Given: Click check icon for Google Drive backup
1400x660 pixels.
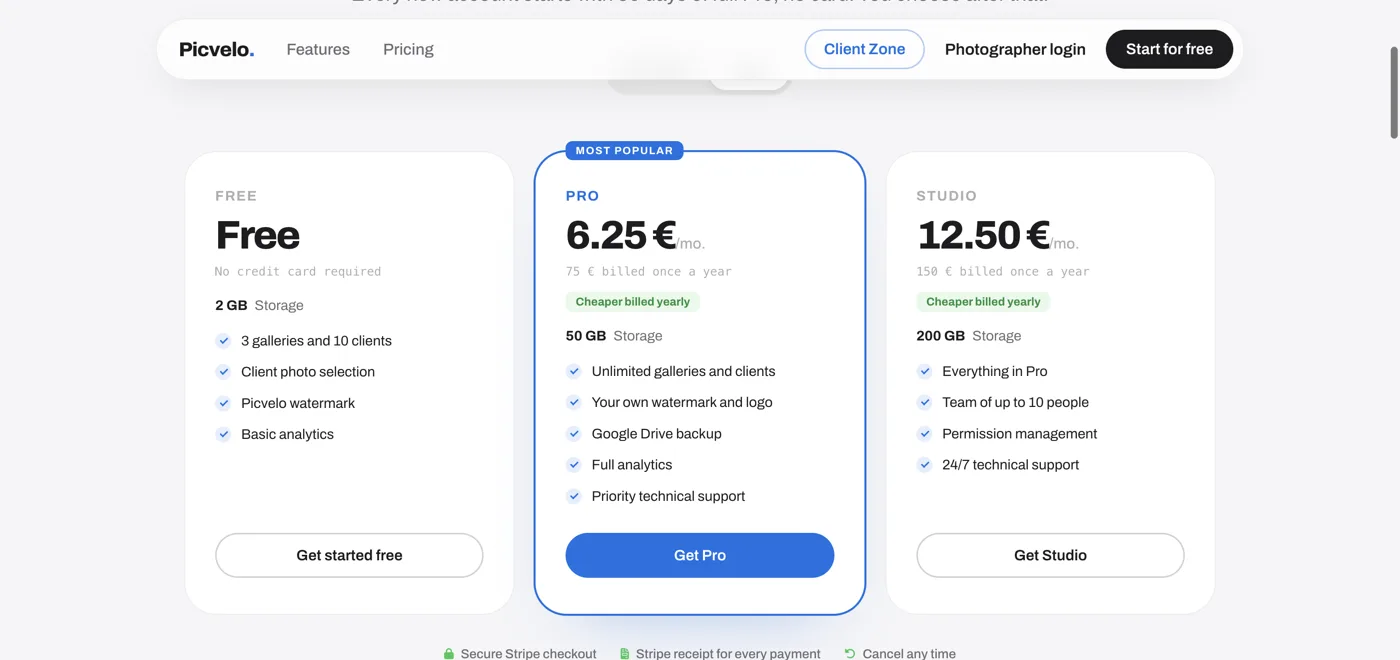Looking at the screenshot, I should (574, 434).
